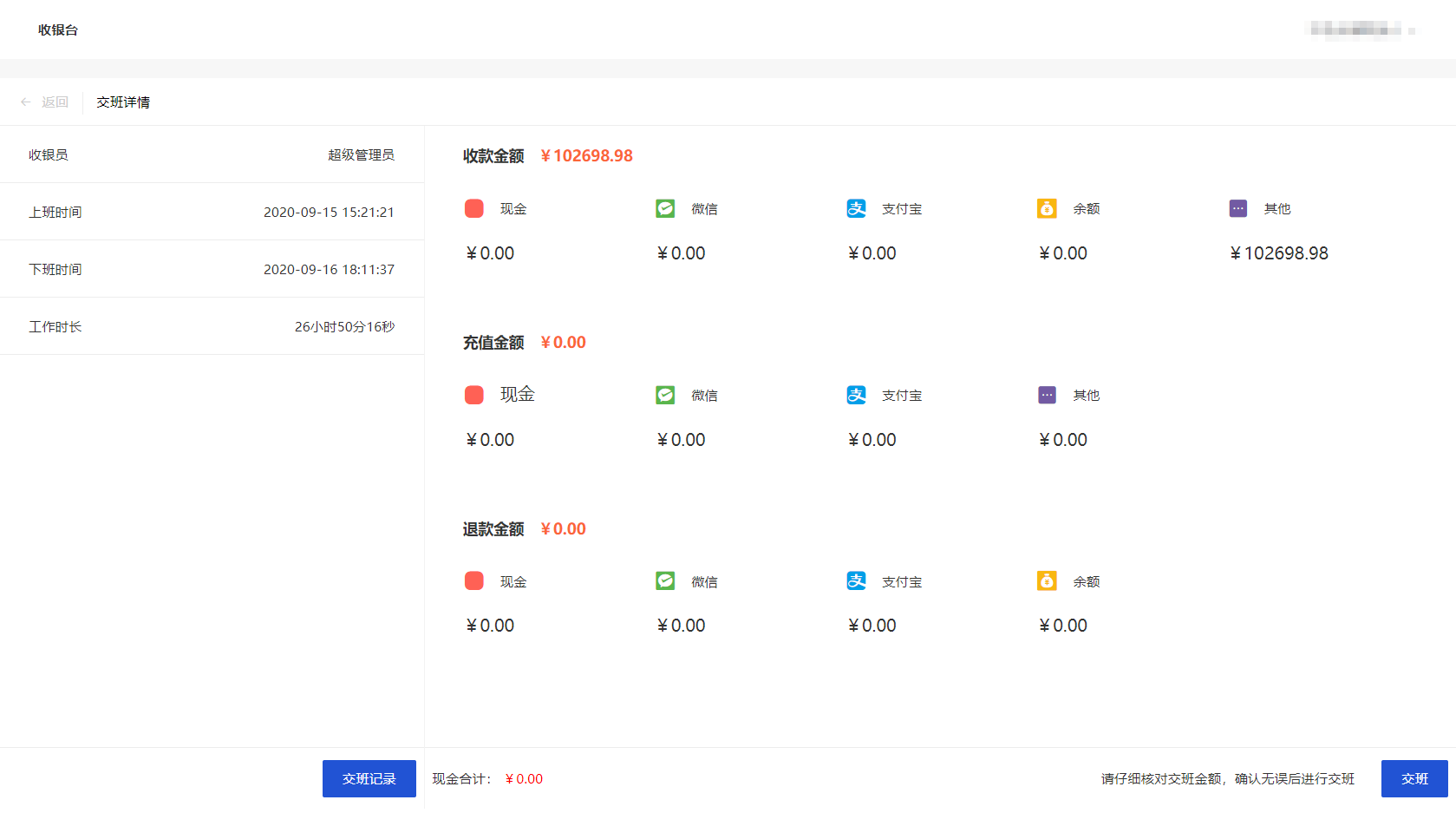Click the 余额 wallet icon under 退款金额
This screenshot has width=1456, height=813.
point(1047,580)
